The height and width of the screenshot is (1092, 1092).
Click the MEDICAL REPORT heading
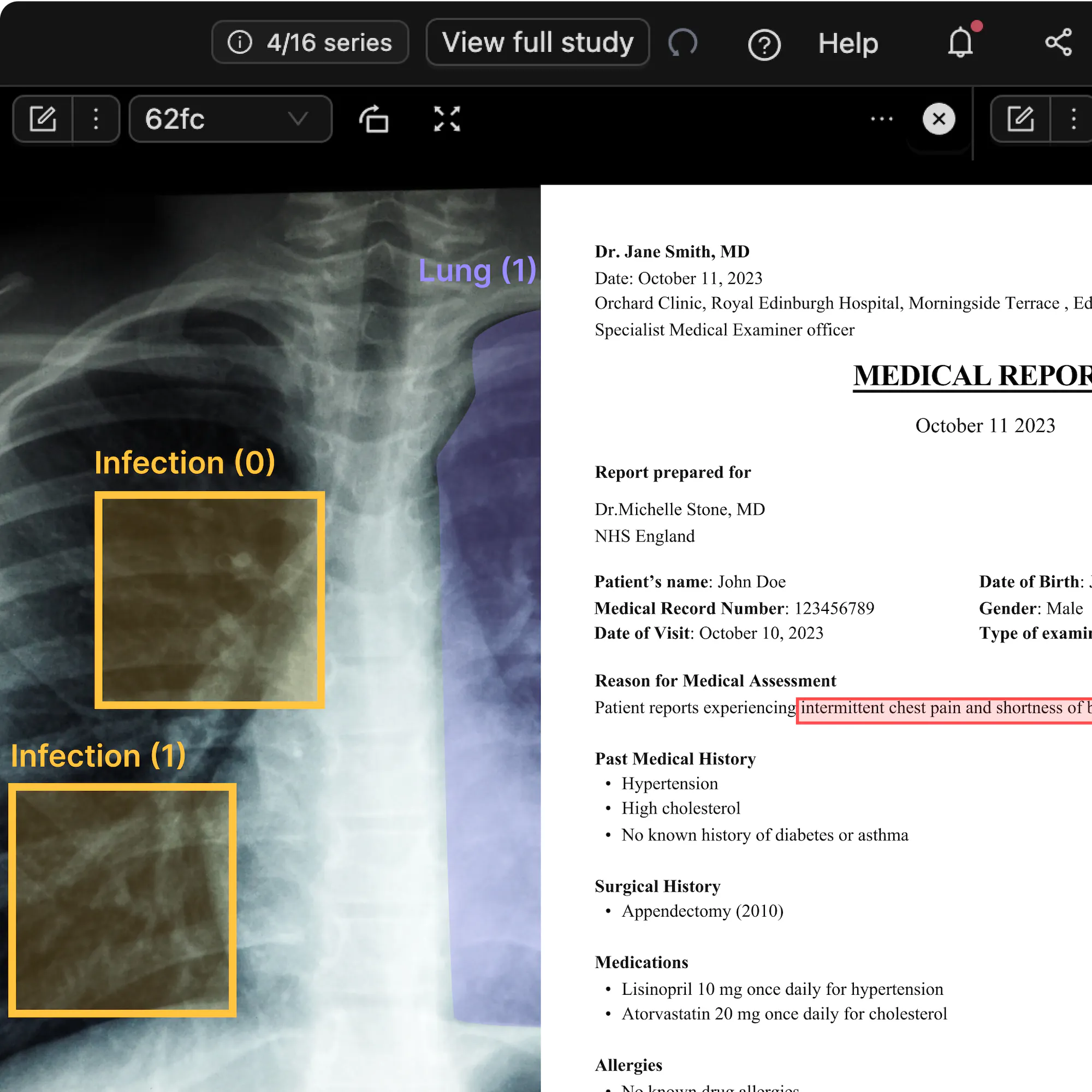(972, 376)
